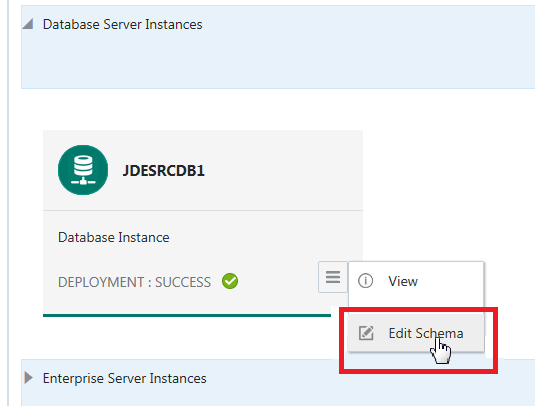Expand the Enterprise Server Instances section
The width and height of the screenshot is (535, 406).
(x=29, y=378)
